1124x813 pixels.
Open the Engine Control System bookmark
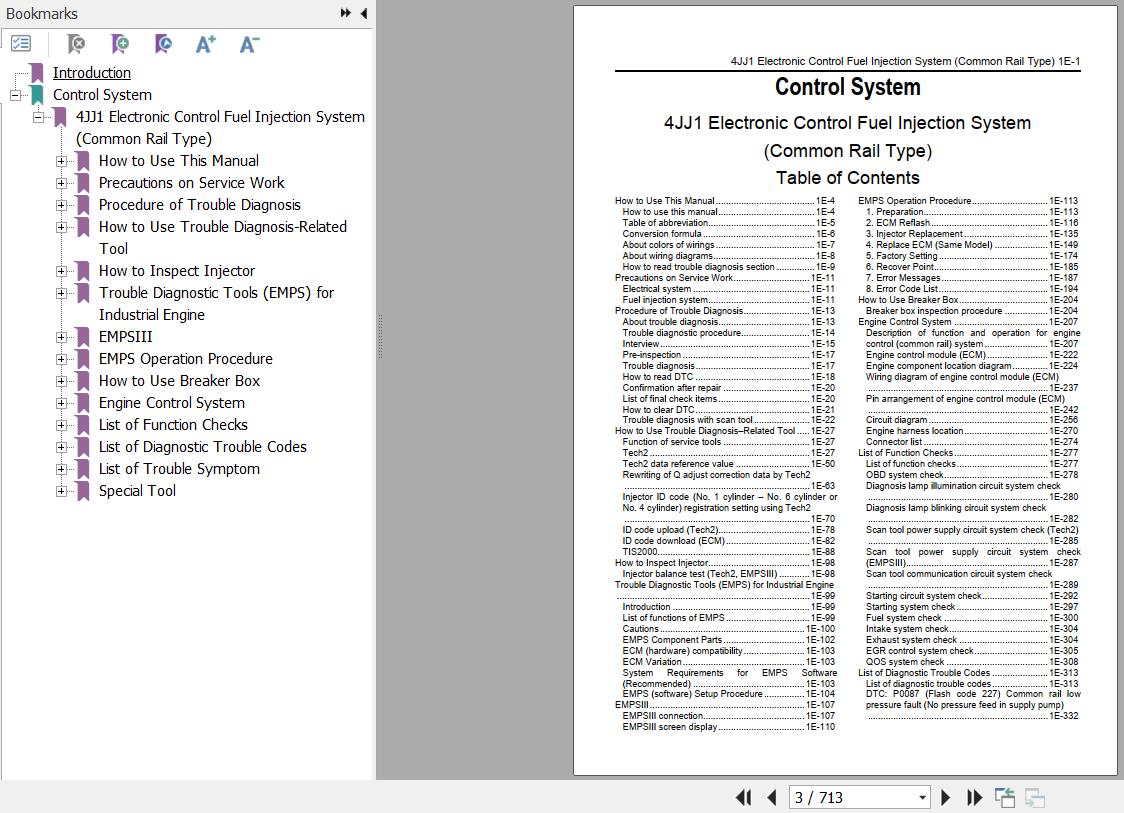pyautogui.click(x=172, y=403)
